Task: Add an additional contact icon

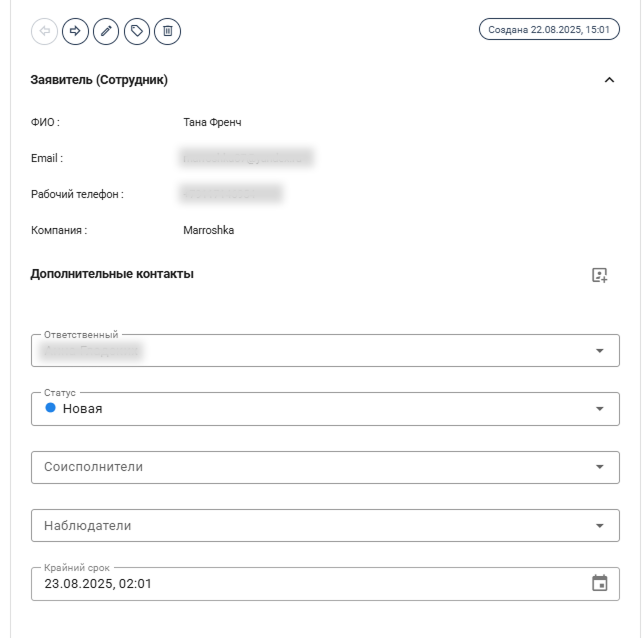Action: [600, 275]
